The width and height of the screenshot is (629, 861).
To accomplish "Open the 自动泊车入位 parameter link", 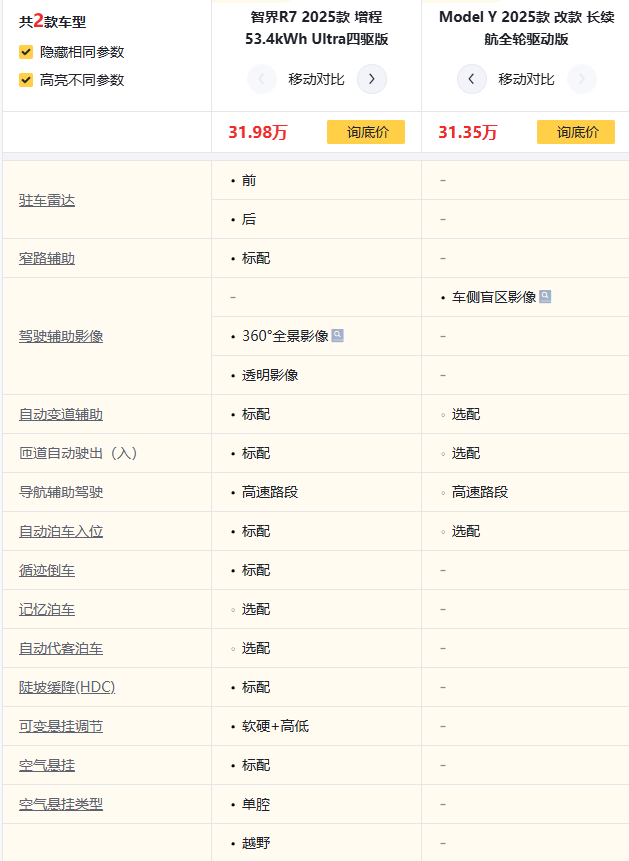I will pyautogui.click(x=61, y=531).
